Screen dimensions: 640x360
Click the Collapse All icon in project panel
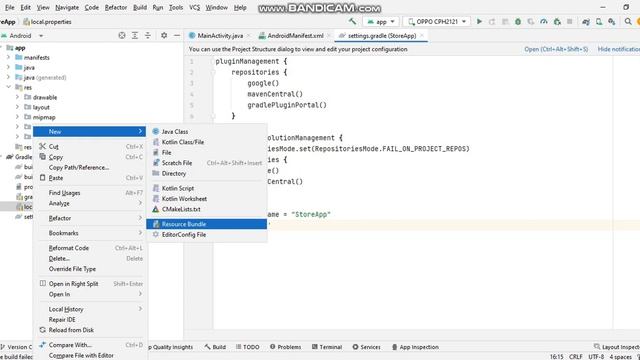click(148, 36)
